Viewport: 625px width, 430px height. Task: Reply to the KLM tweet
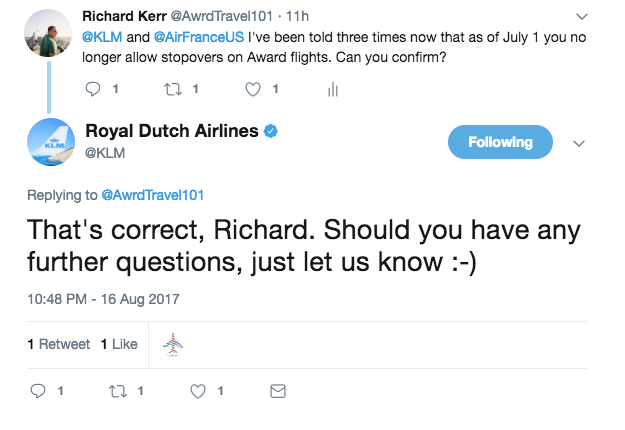pyautogui.click(x=39, y=390)
